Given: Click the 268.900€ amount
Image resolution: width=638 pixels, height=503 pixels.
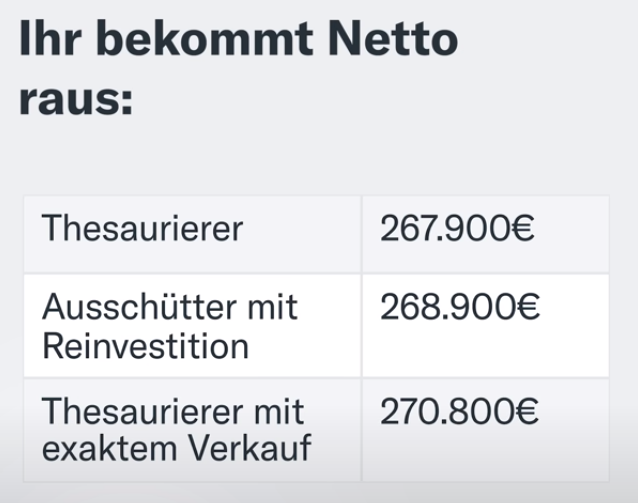Looking at the screenshot, I should coord(460,307).
